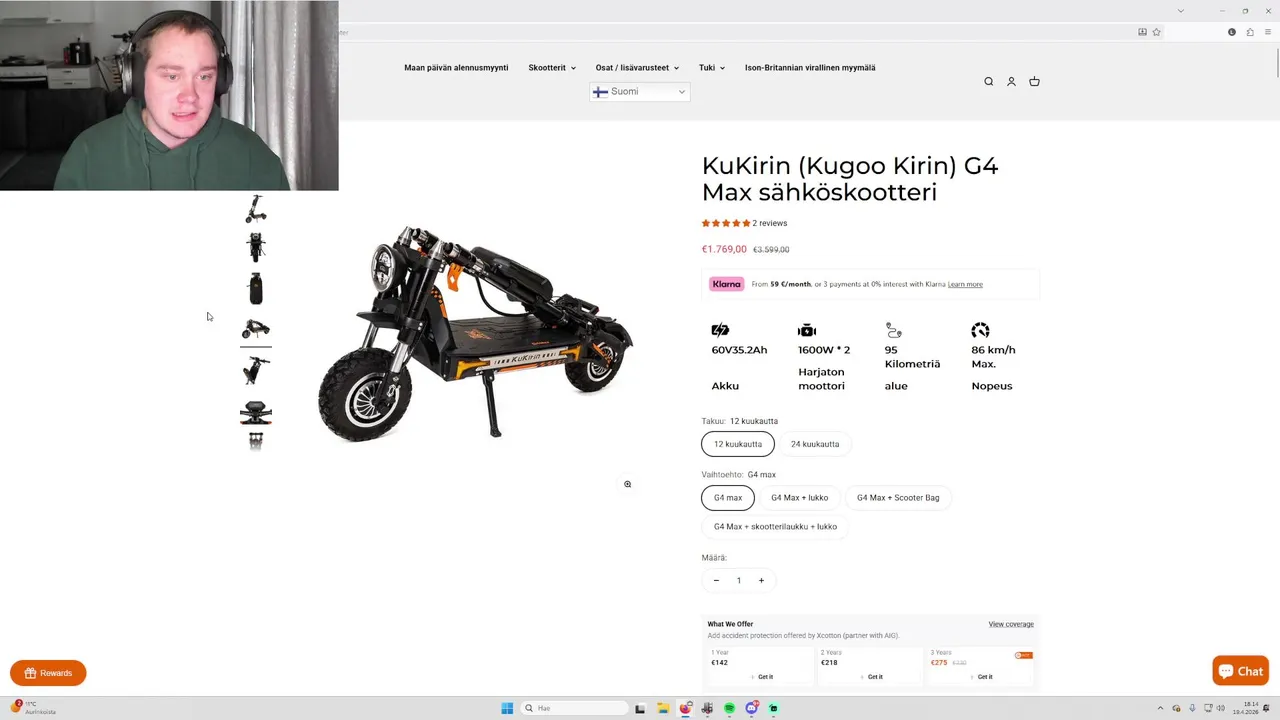Expand the Skootterit menu
The image size is (1280, 720).
coord(552,68)
